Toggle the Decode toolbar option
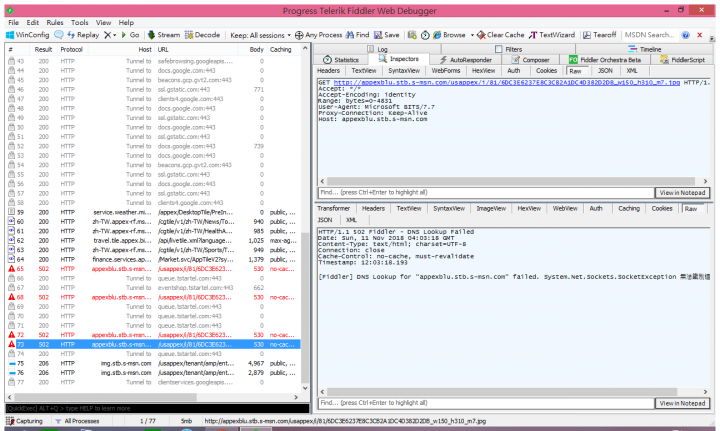The height and width of the screenshot is (431, 720). 202,35
